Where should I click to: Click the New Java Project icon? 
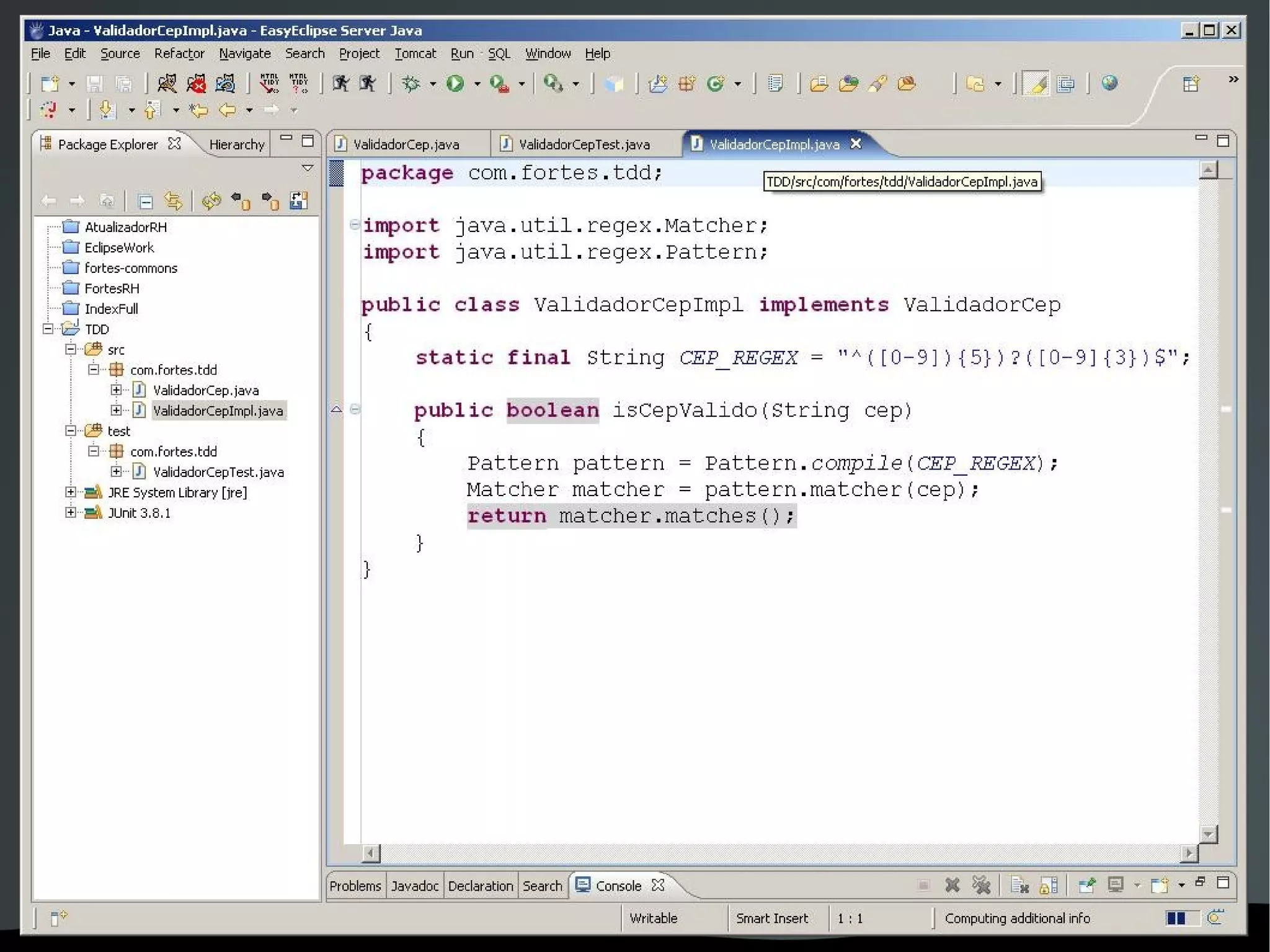658,84
